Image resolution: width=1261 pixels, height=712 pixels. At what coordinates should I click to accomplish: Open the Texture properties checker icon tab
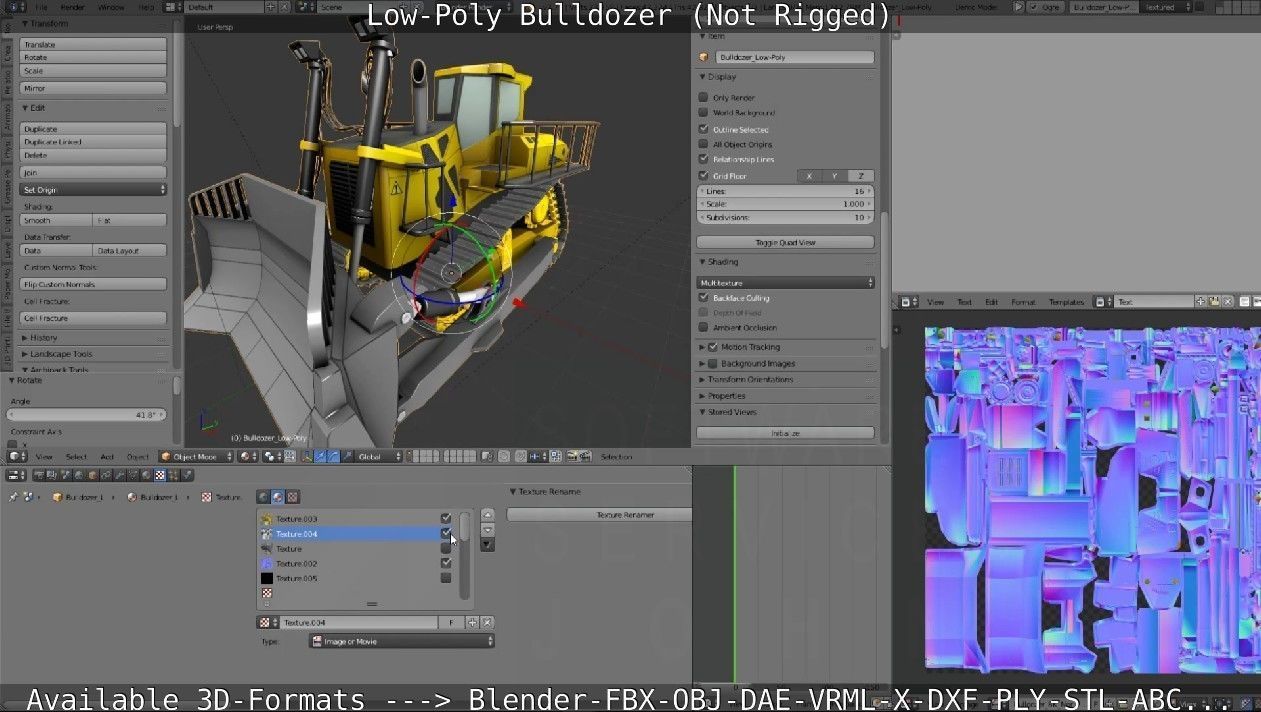159,474
